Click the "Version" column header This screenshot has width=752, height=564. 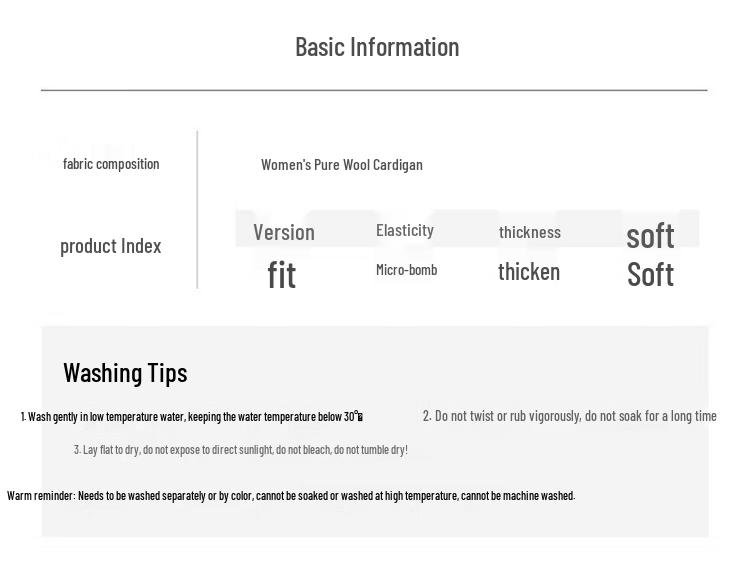click(x=284, y=232)
